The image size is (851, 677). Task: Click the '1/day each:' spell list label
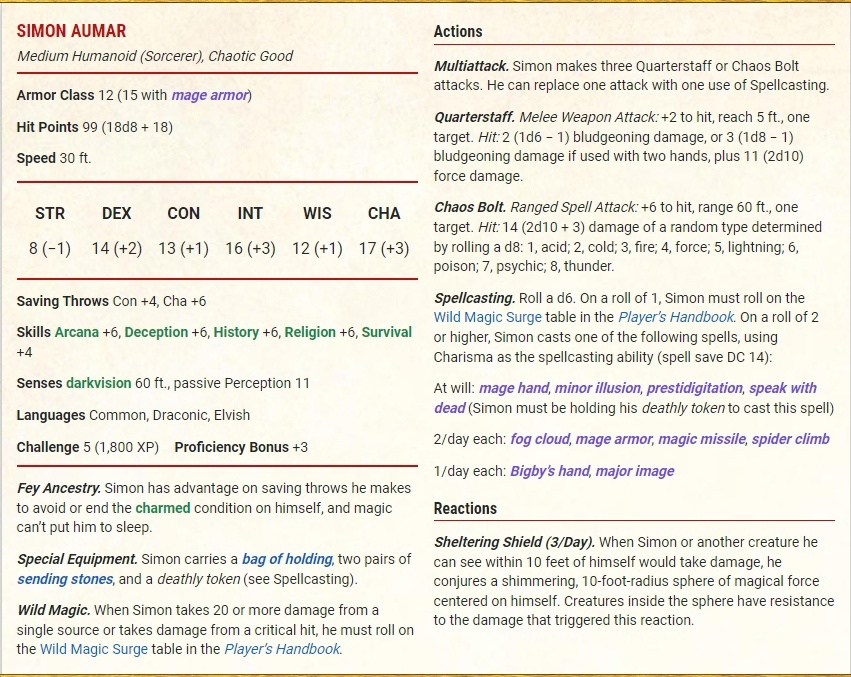(469, 471)
